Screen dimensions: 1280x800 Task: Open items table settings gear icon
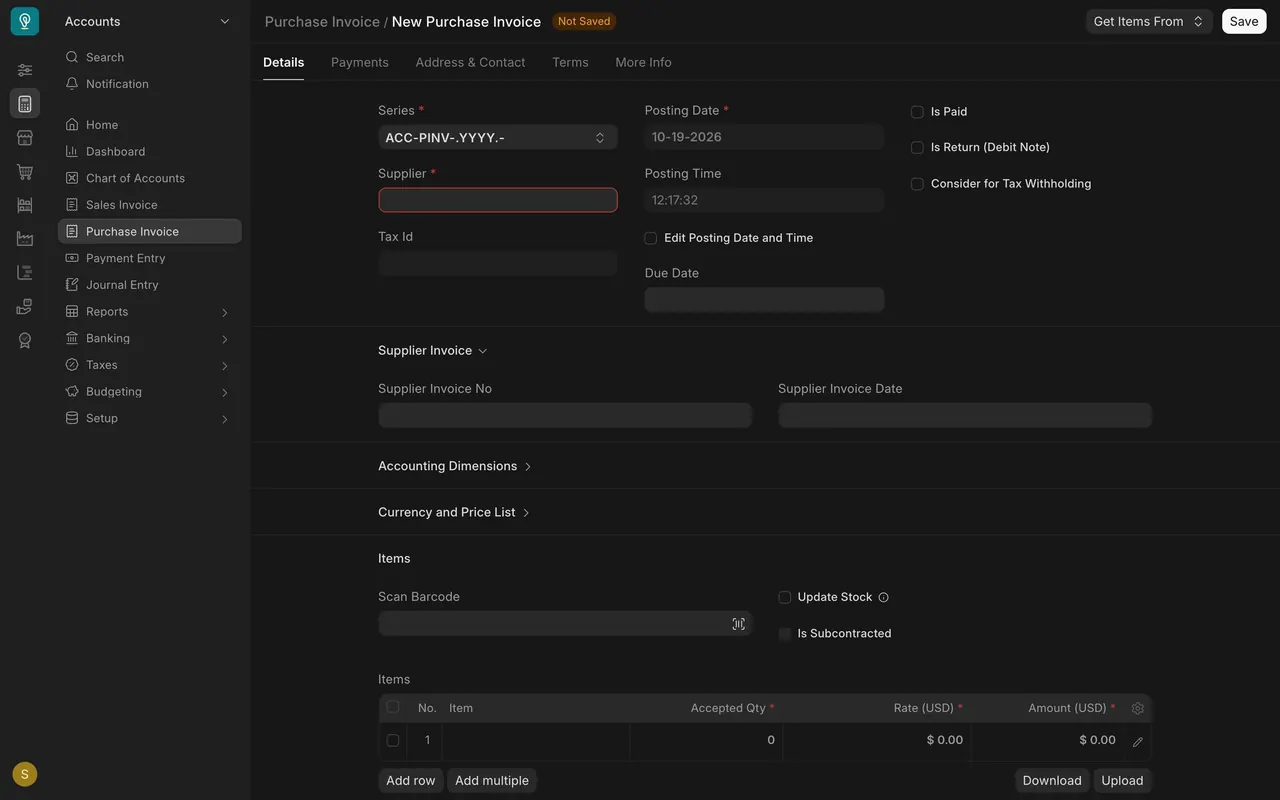(1137, 708)
